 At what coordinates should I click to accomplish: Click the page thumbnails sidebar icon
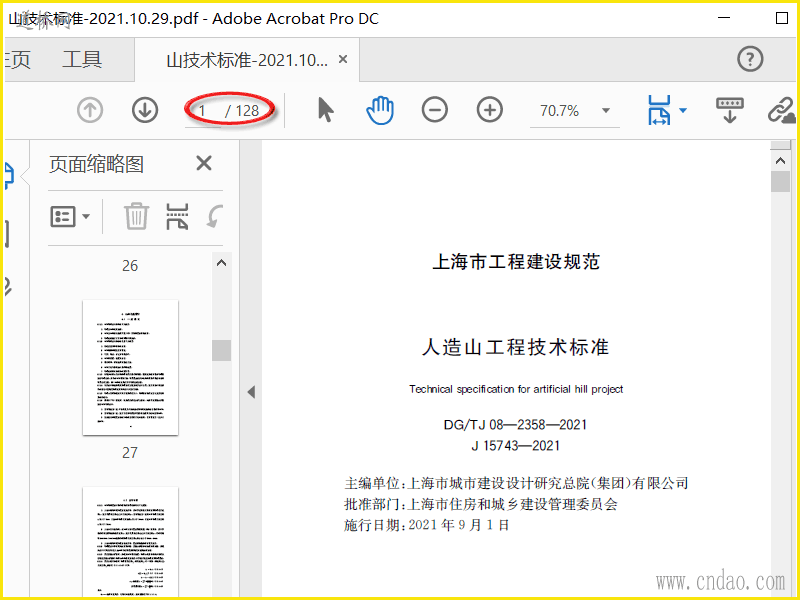[x=9, y=176]
